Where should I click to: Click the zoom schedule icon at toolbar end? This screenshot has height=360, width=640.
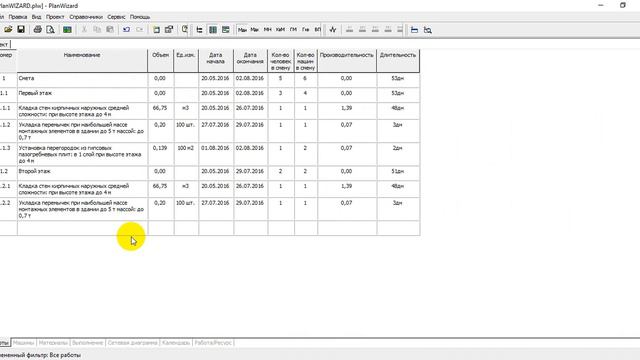click(427, 30)
